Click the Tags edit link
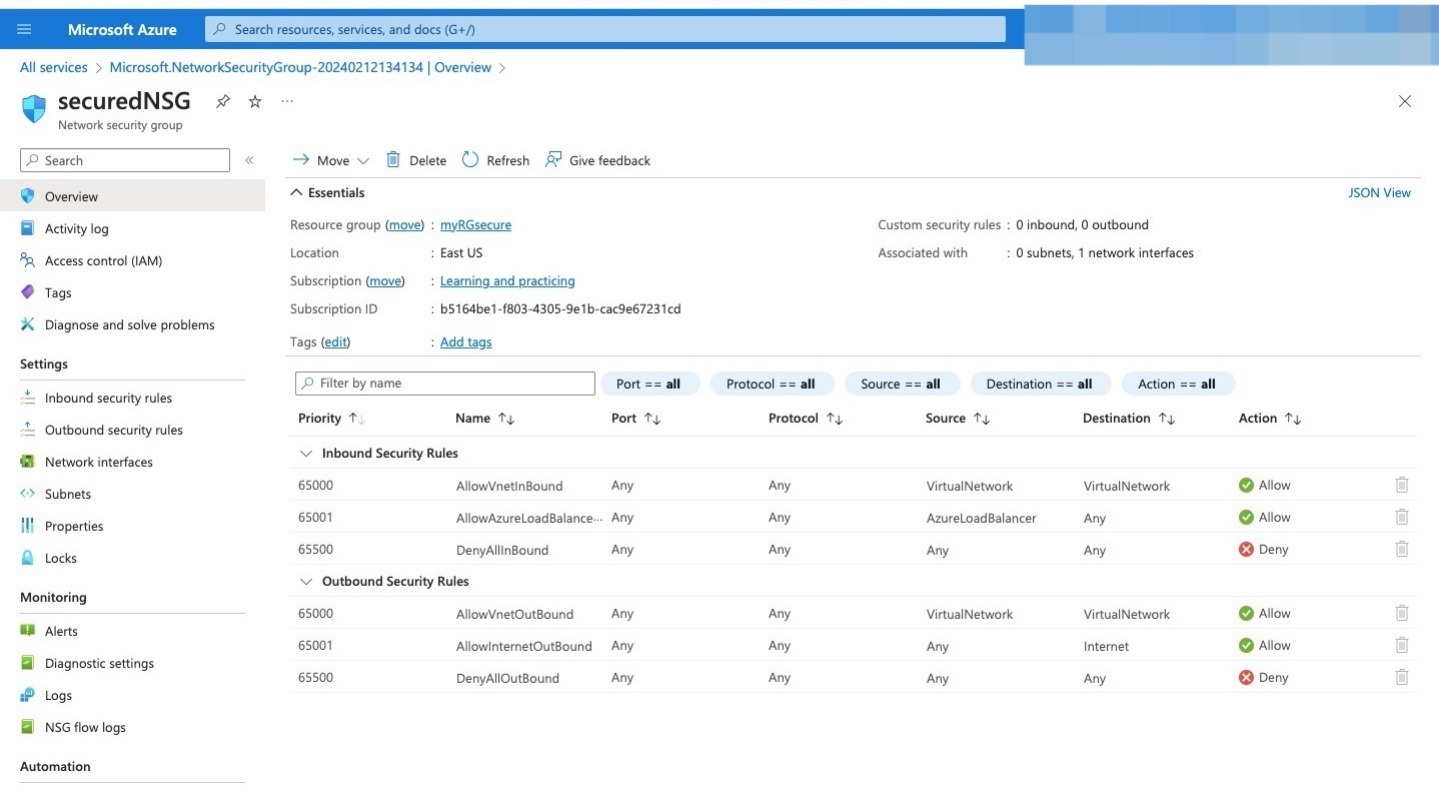The height and width of the screenshot is (791, 1439). 335,342
